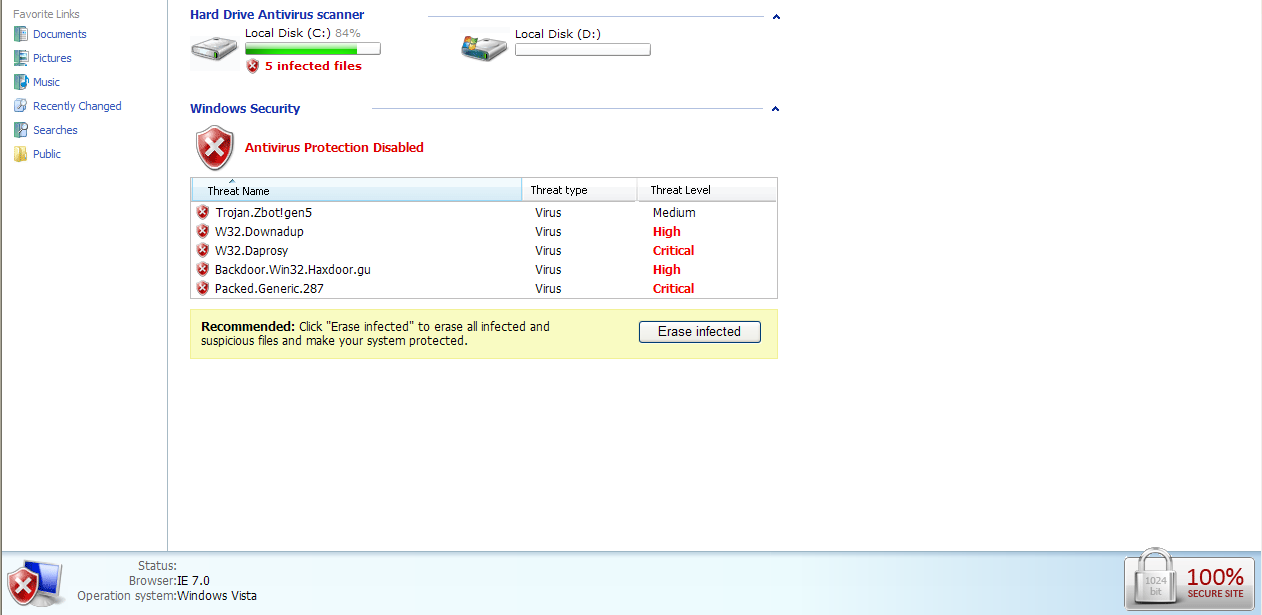Screen dimensions: 1262x615
Task: Select the W32.Downadup threat name
Action: (x=259, y=232)
